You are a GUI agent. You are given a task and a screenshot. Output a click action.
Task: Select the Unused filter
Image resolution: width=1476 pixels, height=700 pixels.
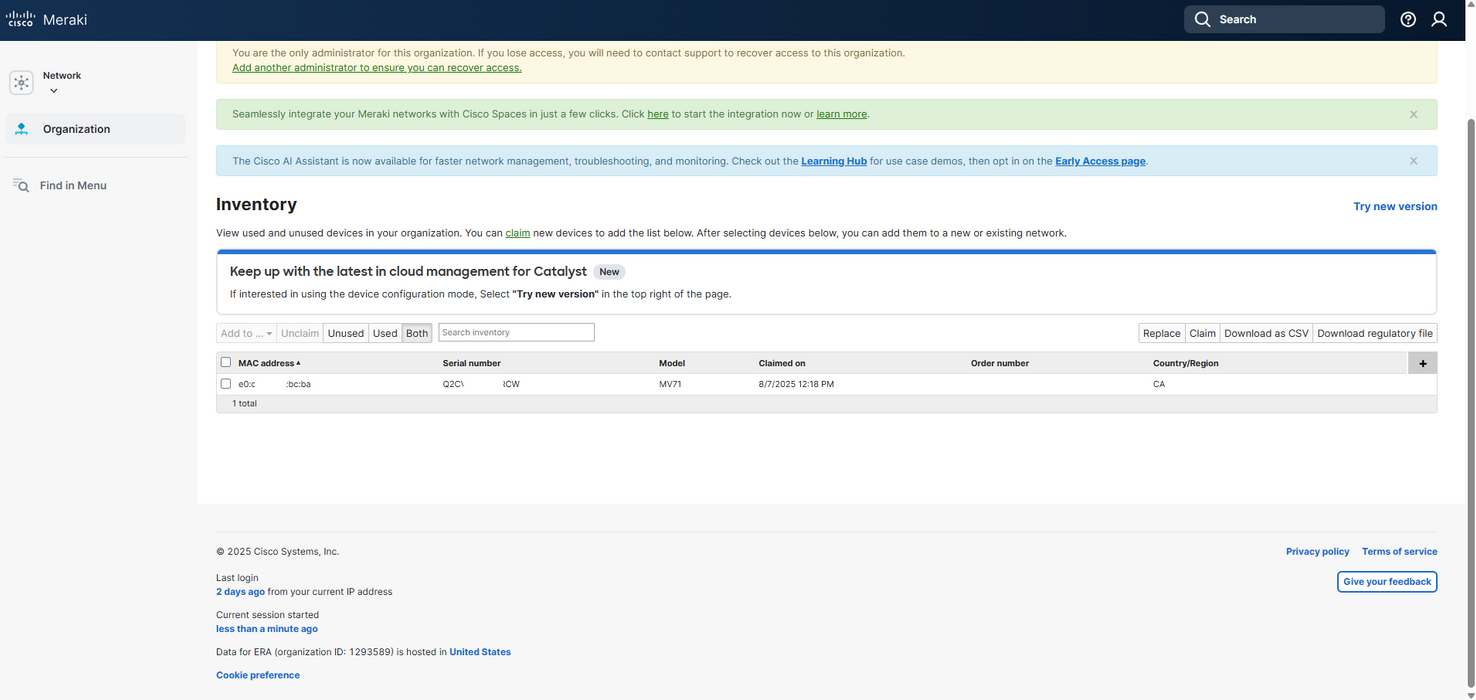[346, 333]
